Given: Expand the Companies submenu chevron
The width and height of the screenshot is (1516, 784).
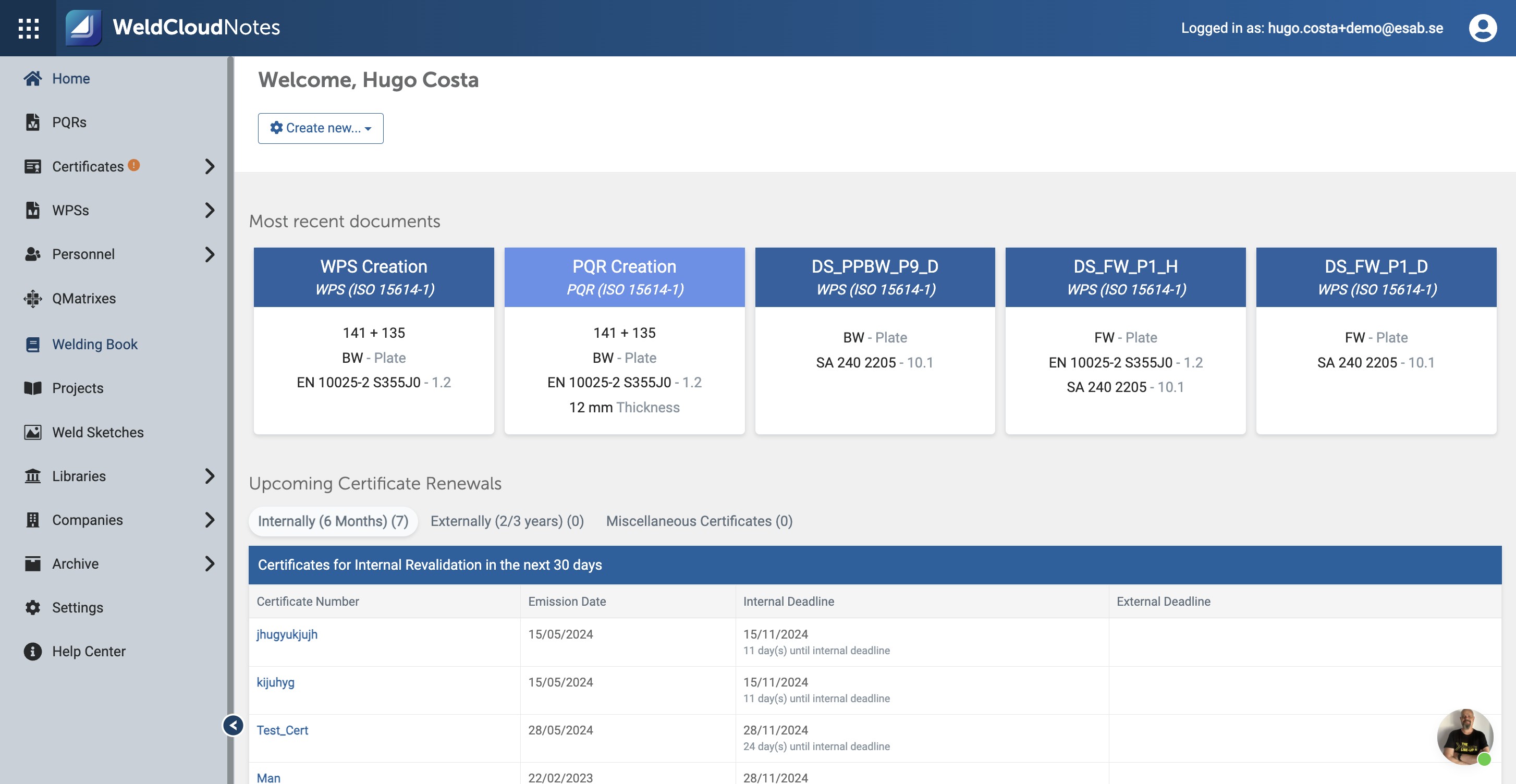Looking at the screenshot, I should (210, 520).
